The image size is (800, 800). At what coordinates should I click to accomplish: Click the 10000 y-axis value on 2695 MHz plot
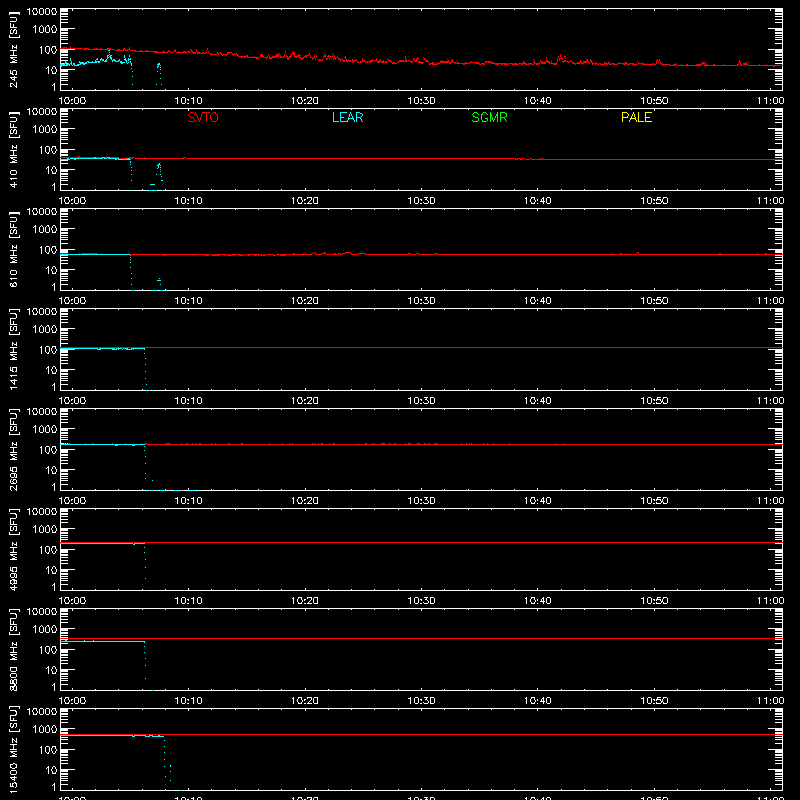42,412
